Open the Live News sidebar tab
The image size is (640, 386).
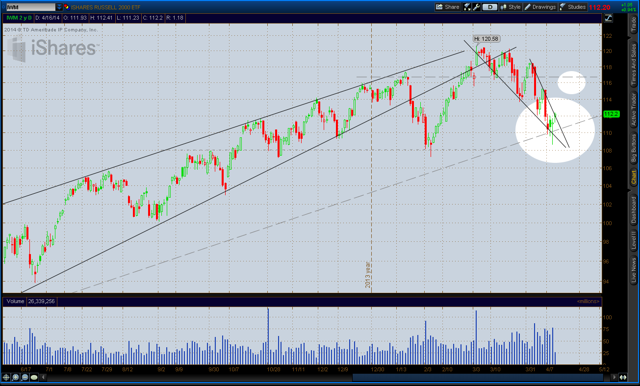(x=633, y=269)
